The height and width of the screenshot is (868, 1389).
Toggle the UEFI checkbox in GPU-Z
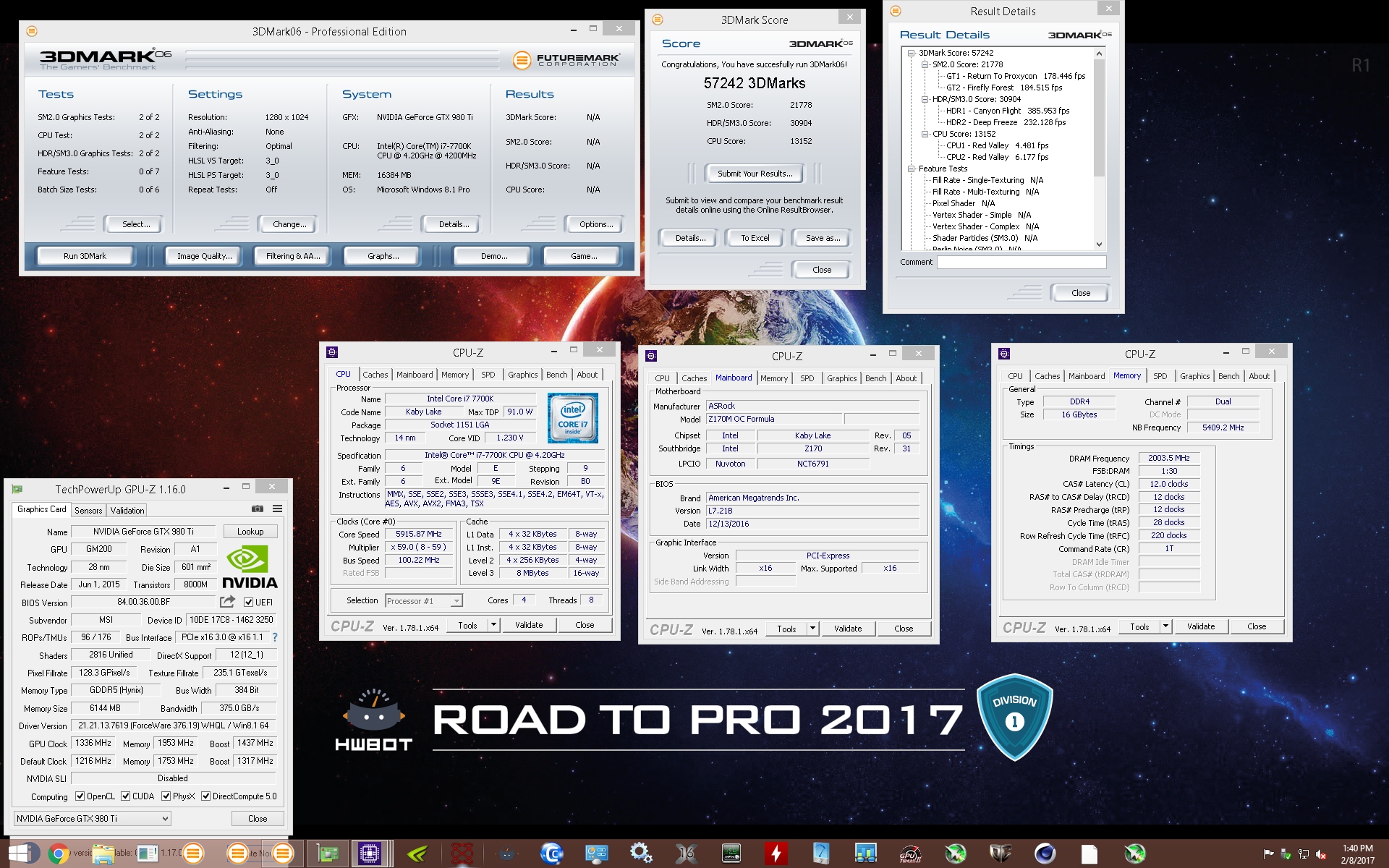(248, 603)
